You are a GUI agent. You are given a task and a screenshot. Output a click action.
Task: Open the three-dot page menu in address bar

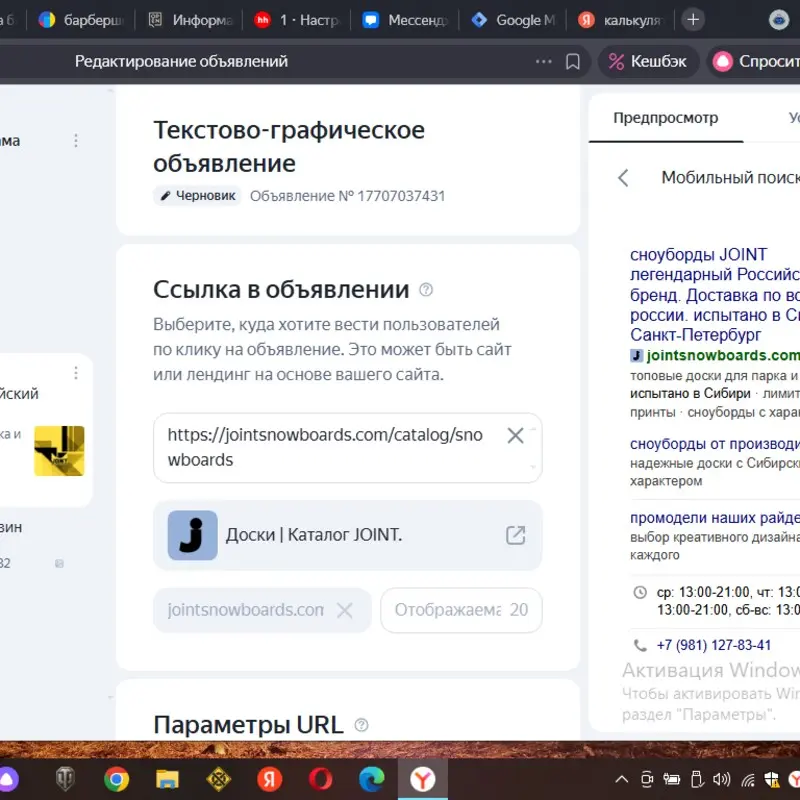[x=544, y=62]
